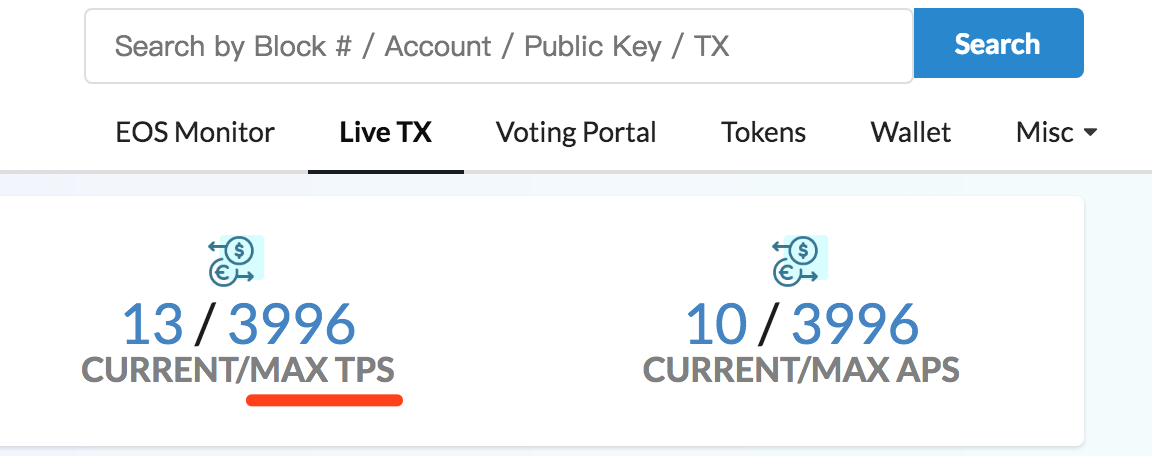Open the EOS Monitor tab
1152x456 pixels.
click(195, 133)
